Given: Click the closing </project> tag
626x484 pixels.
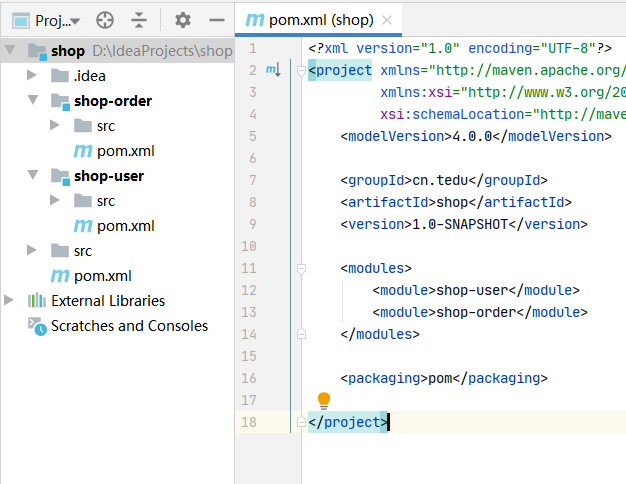Looking at the screenshot, I should tap(348, 422).
